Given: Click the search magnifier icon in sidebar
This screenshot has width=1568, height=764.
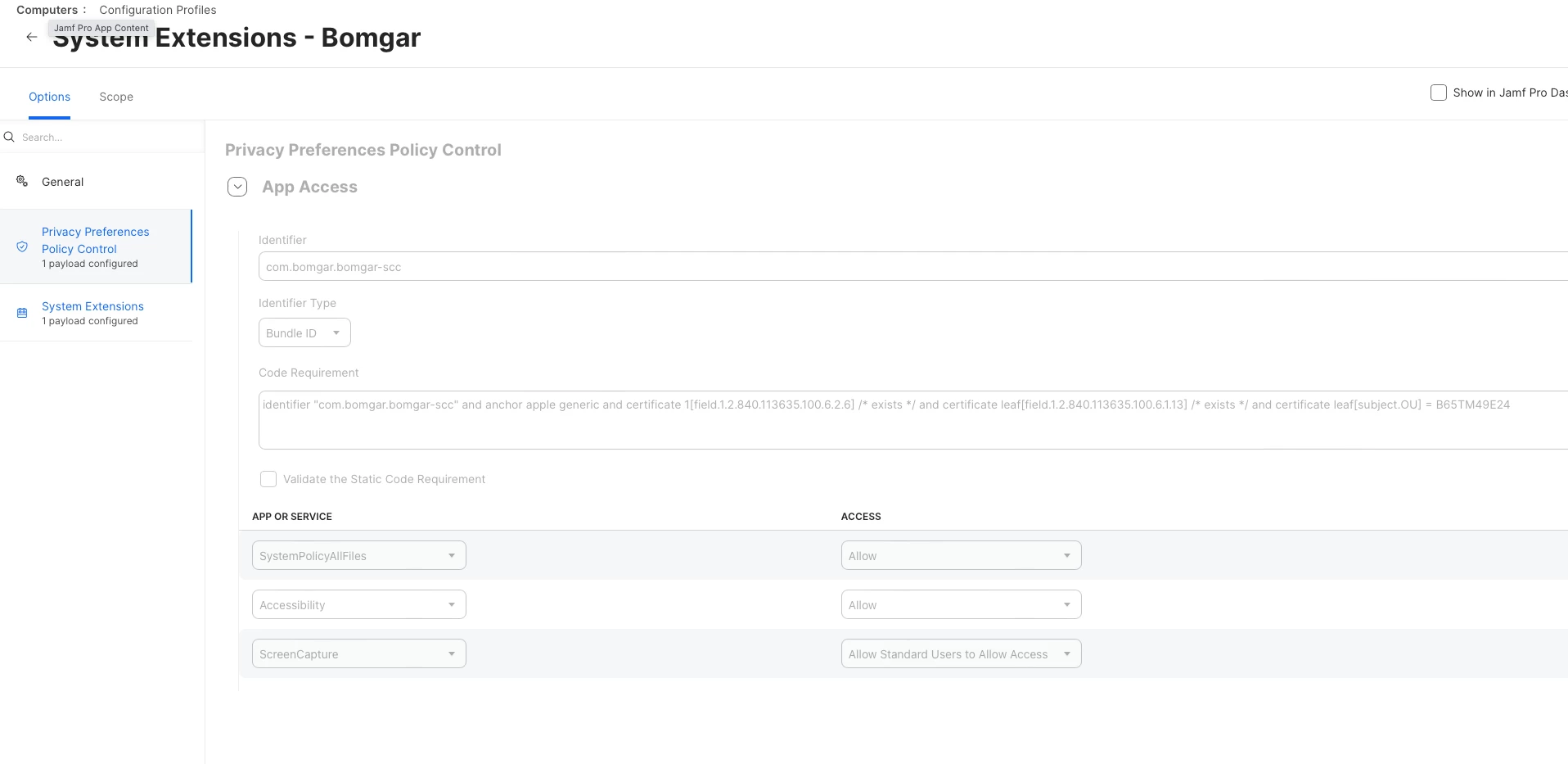Looking at the screenshot, I should 10,137.
